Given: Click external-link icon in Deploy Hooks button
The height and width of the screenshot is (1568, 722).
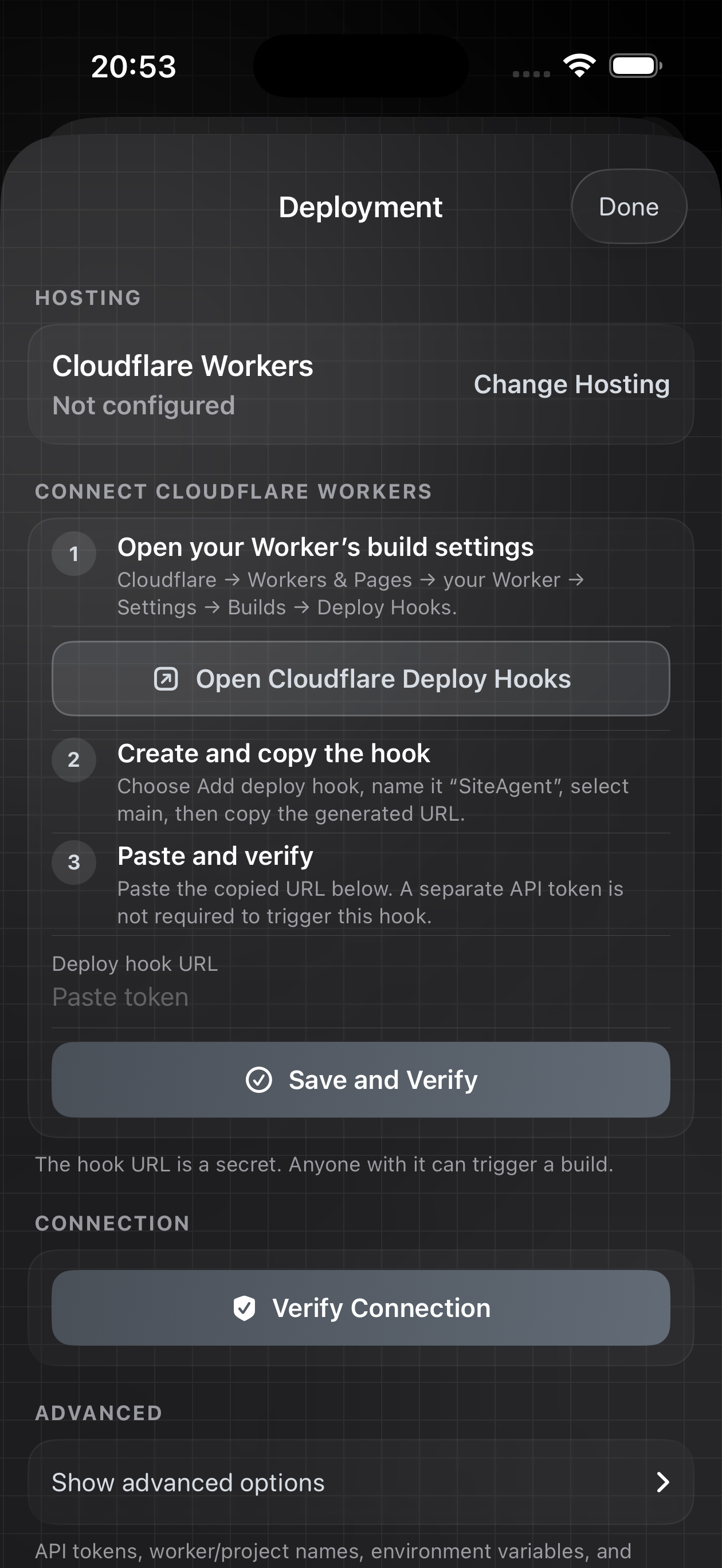Looking at the screenshot, I should (166, 679).
